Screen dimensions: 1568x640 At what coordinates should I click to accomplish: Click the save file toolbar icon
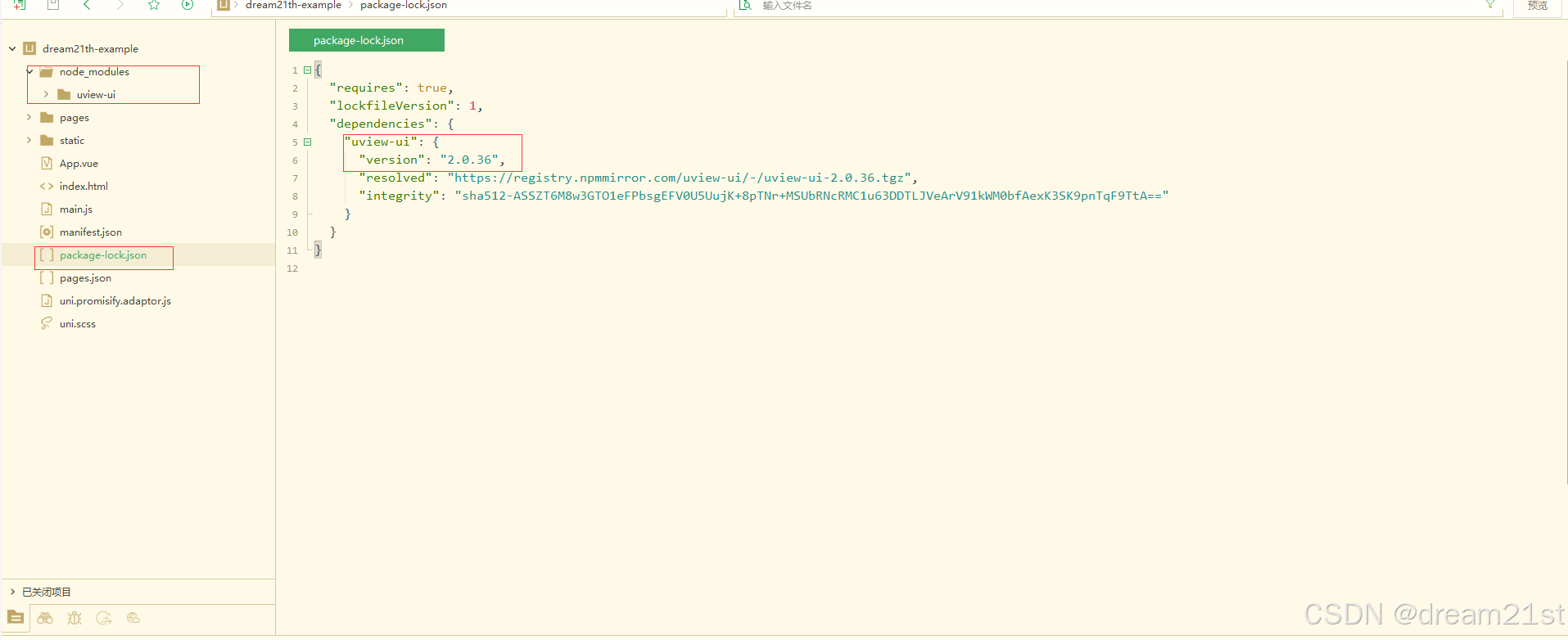pyautogui.click(x=53, y=5)
